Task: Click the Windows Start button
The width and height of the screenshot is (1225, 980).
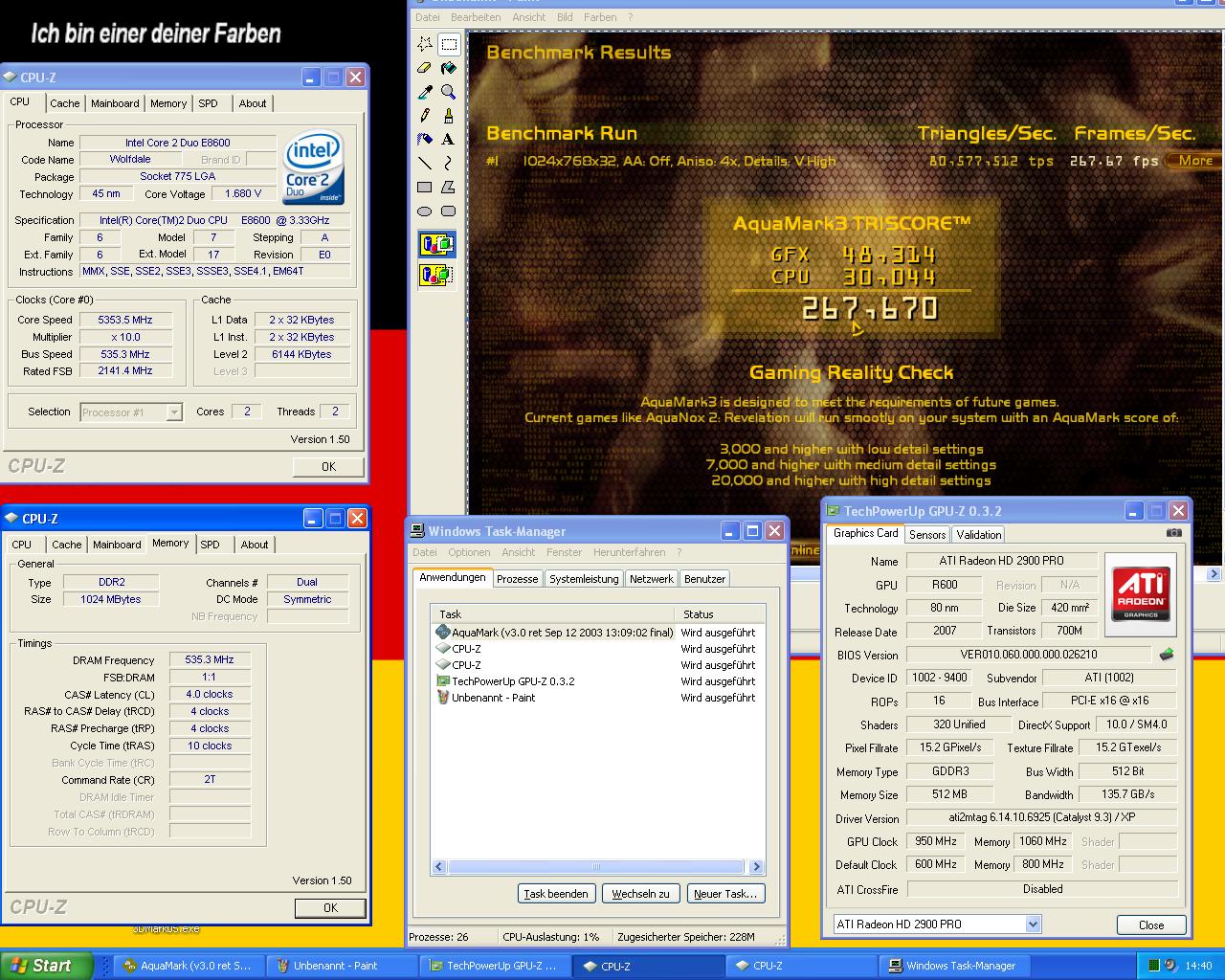Action: tap(46, 966)
